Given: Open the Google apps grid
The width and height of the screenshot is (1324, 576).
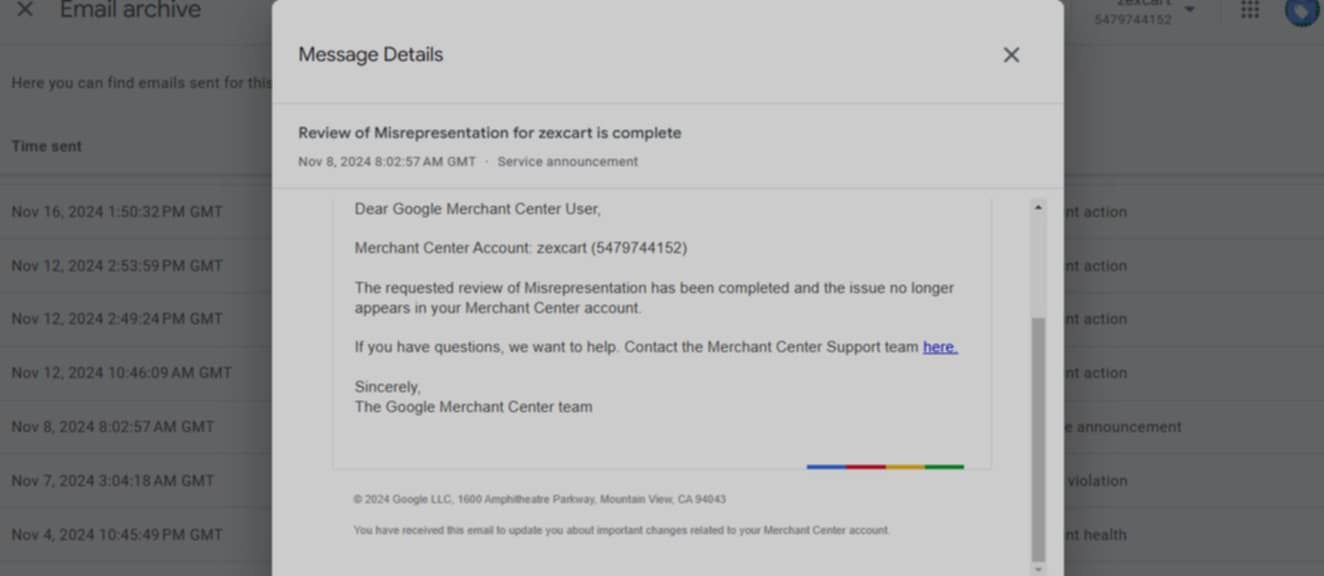Looking at the screenshot, I should tap(1250, 10).
